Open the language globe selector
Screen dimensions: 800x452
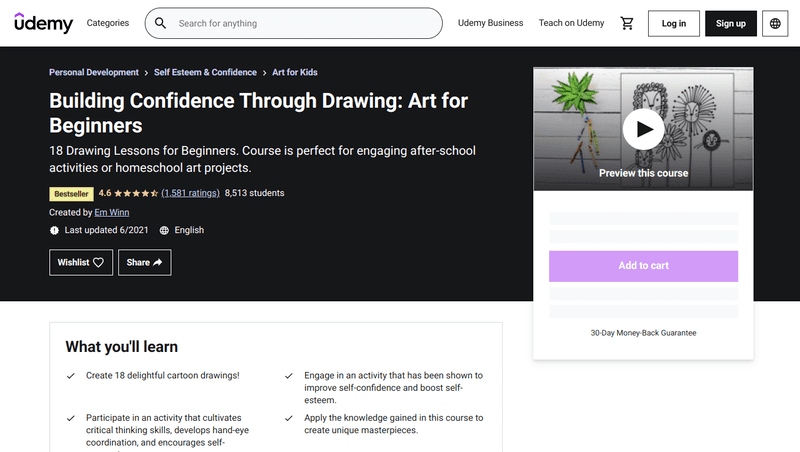pyautogui.click(x=775, y=23)
